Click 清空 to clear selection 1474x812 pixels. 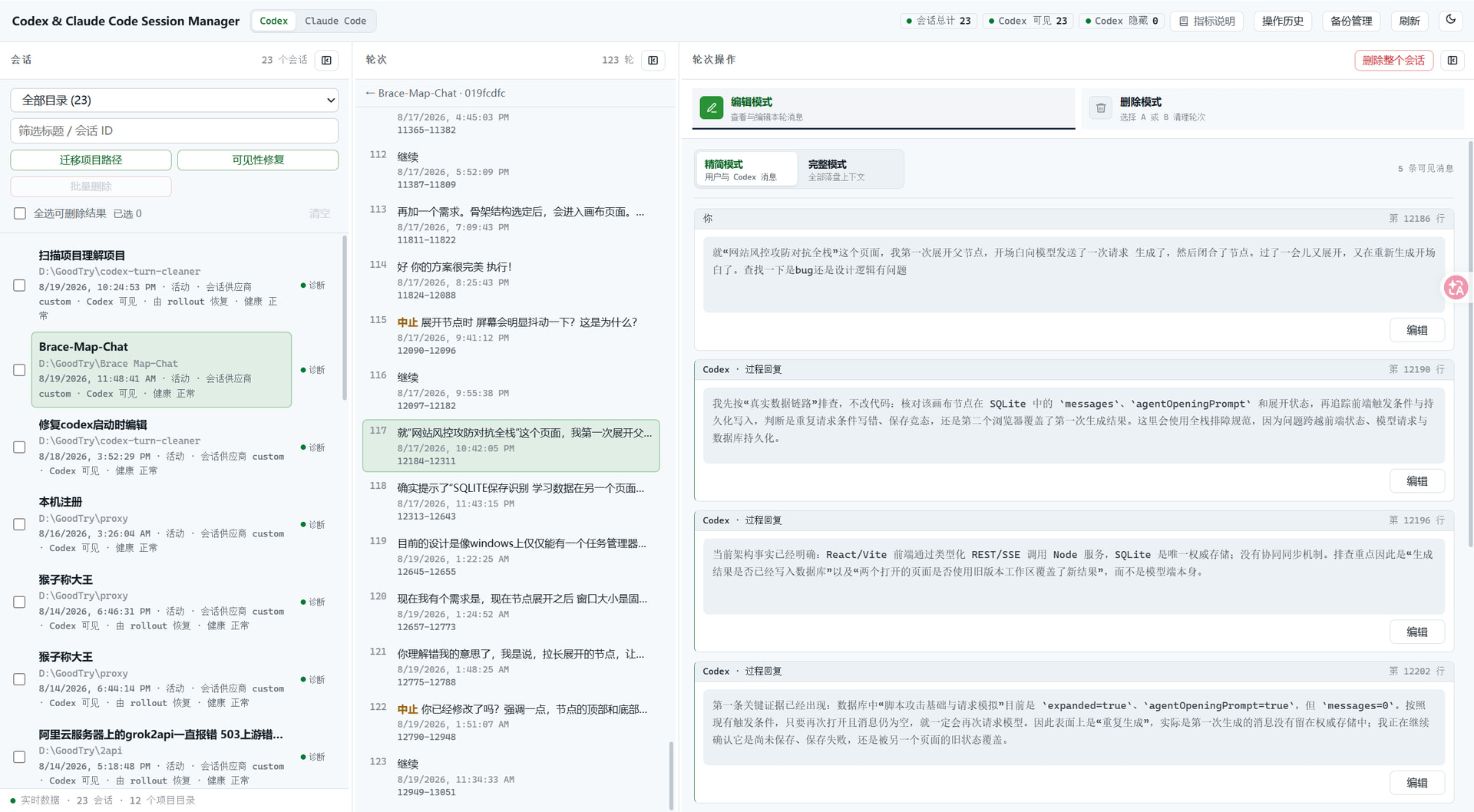pos(319,213)
